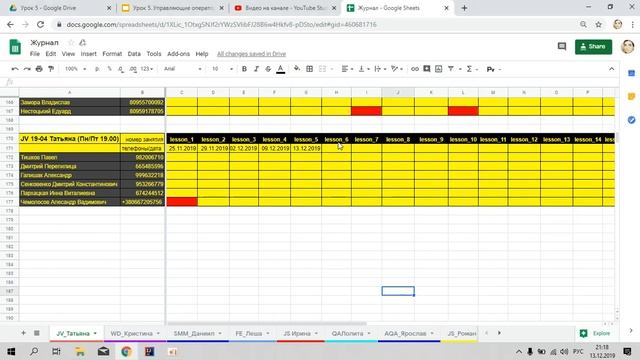Open the horizontal align dropdown
This screenshot has width=640, height=360.
coord(347,69)
